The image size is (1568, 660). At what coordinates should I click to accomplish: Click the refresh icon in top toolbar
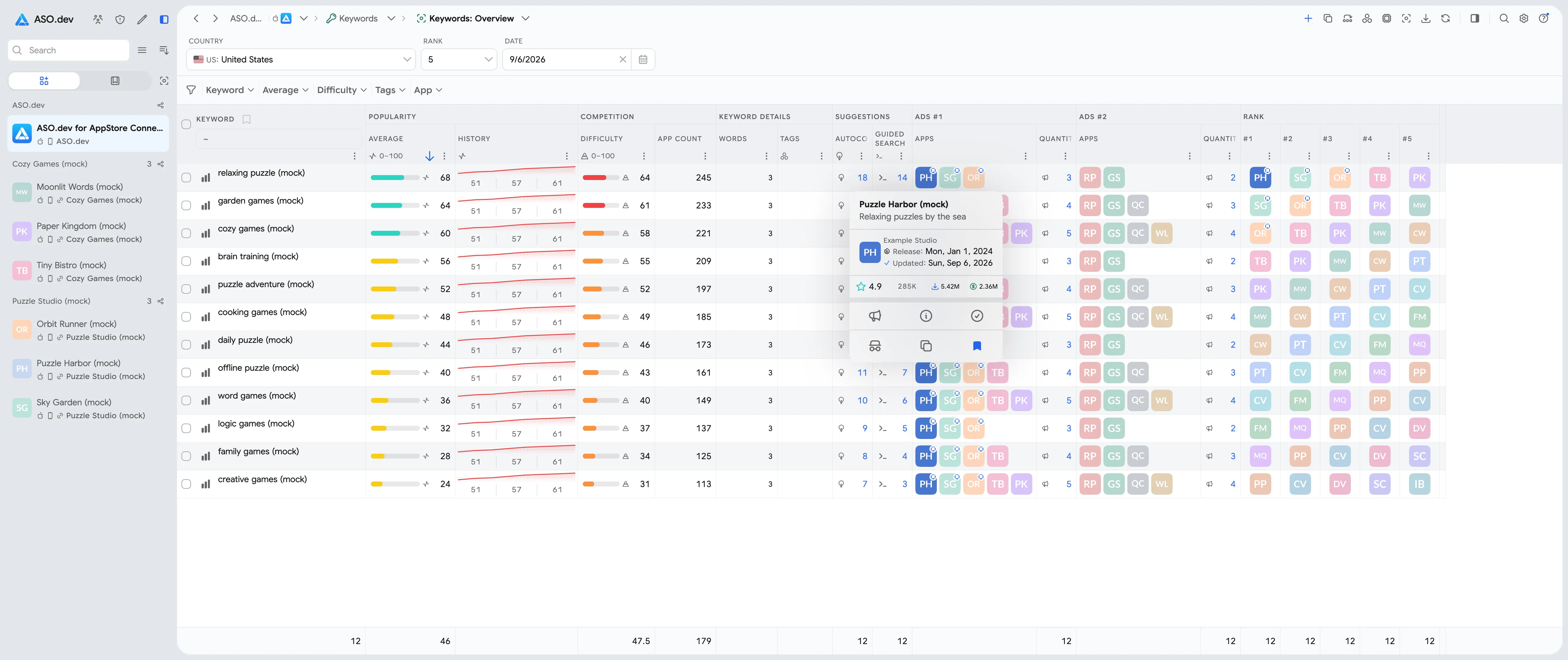coord(1445,19)
